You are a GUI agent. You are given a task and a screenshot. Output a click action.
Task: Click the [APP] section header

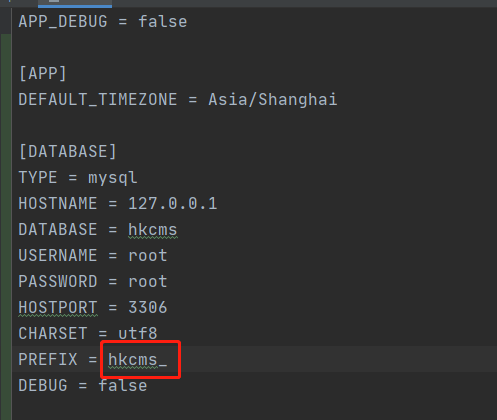click(x=43, y=73)
